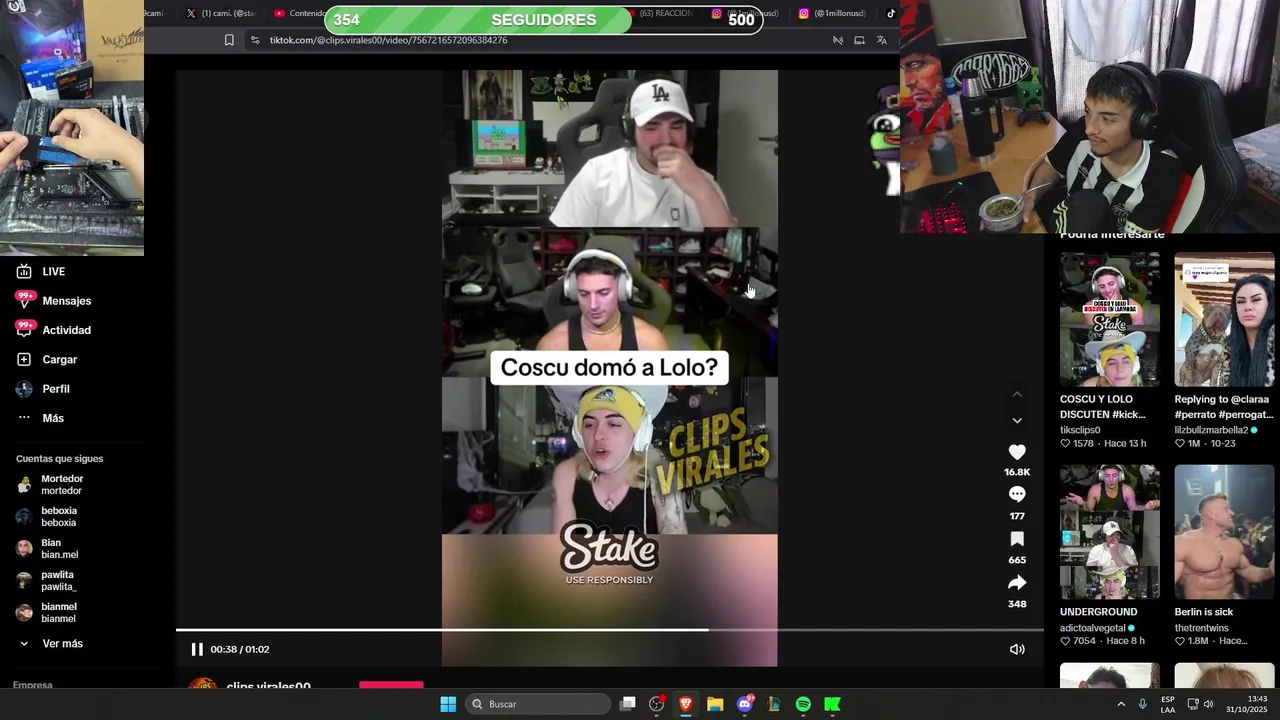Show hidden tray icons chevron

coord(1121,704)
